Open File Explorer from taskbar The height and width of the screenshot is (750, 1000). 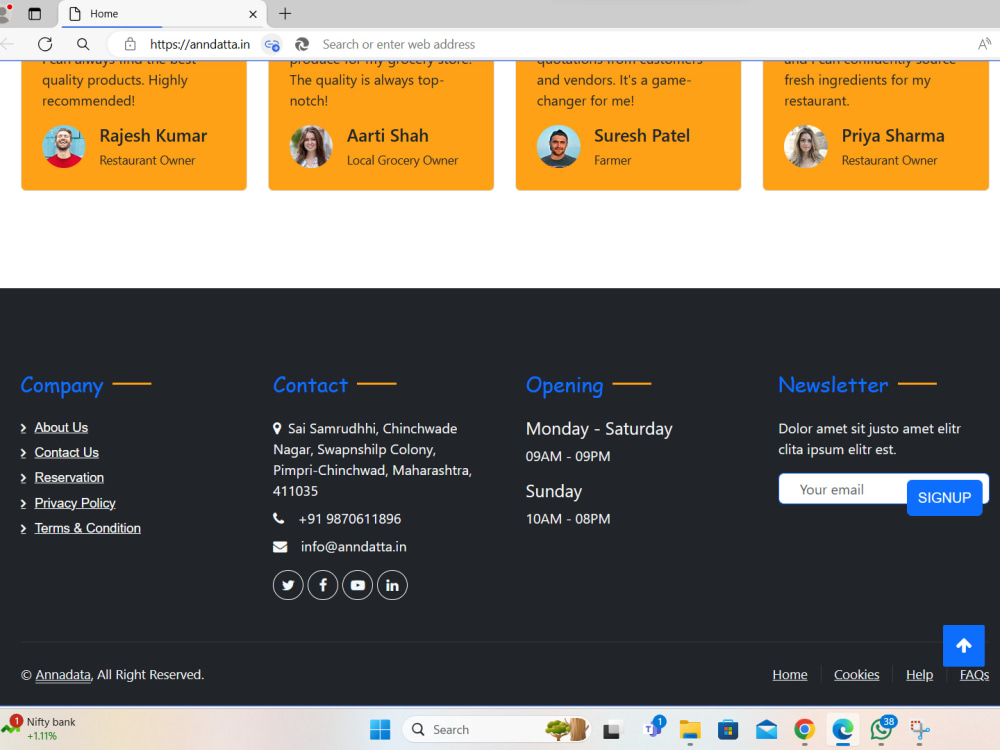pos(690,729)
